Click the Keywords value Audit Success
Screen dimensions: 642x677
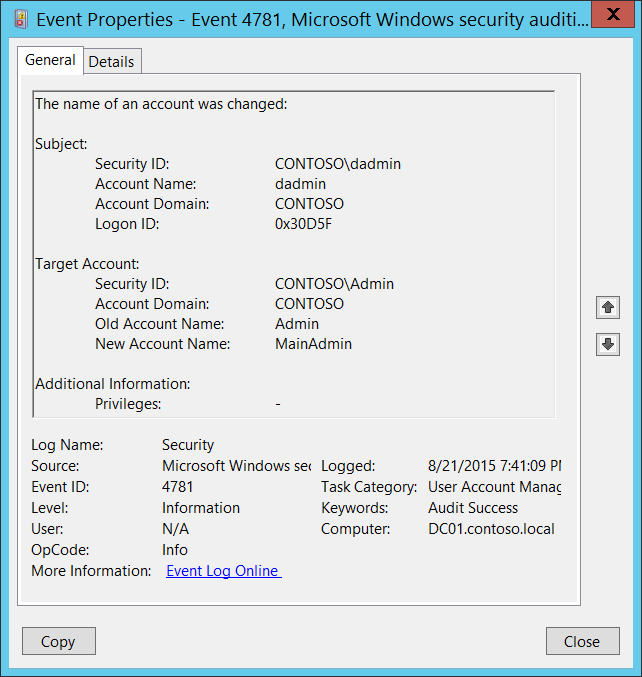[x=473, y=508]
